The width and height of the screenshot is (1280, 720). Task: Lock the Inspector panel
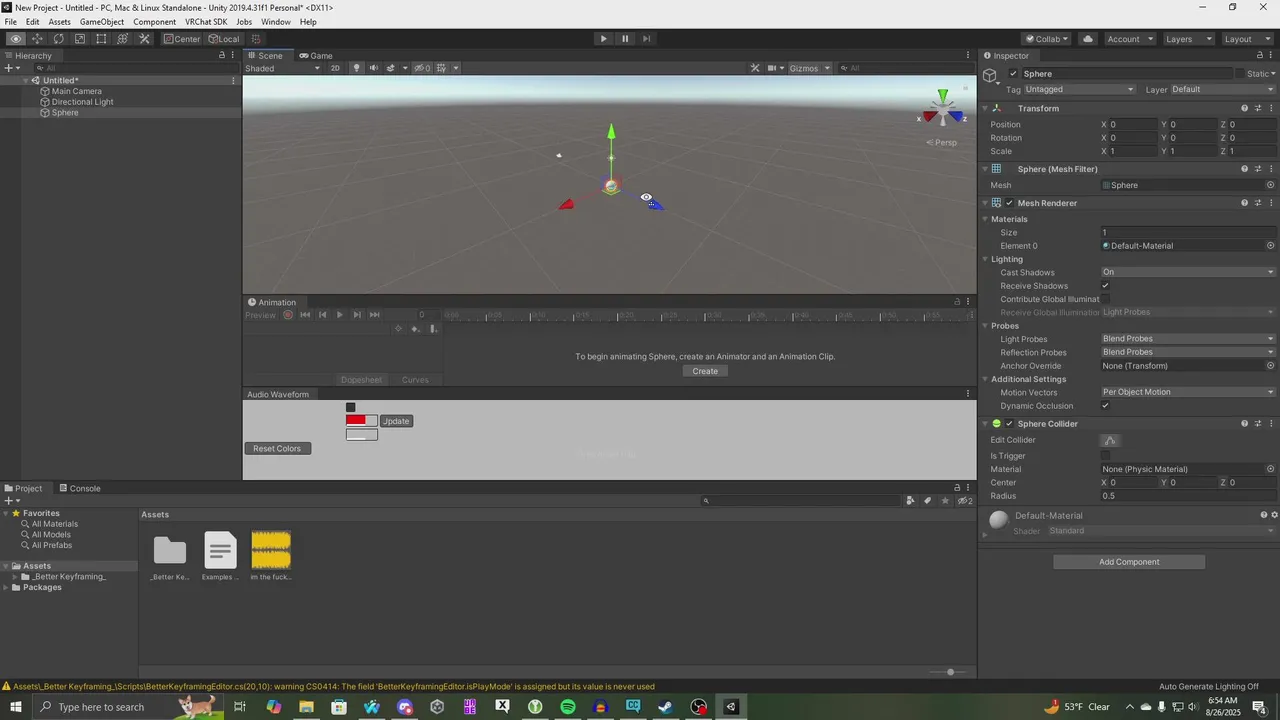point(1260,56)
